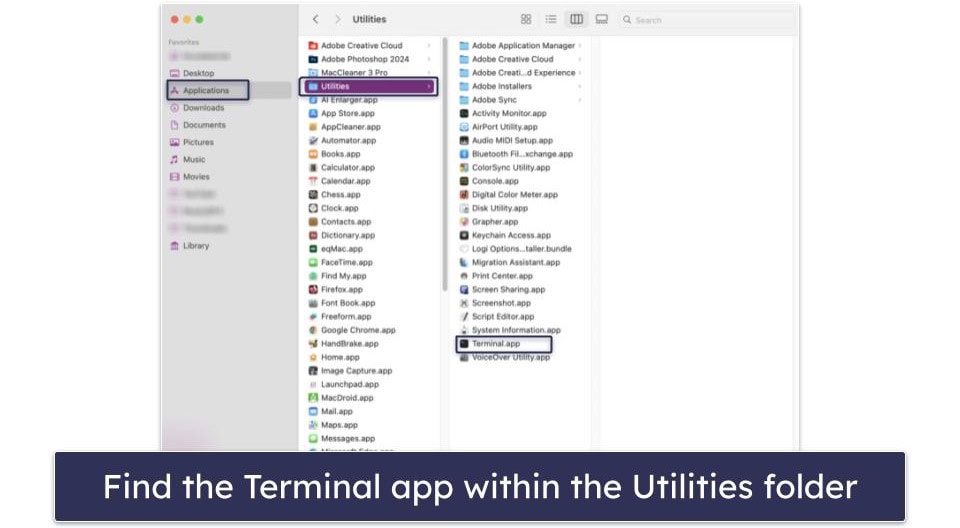Select the Digital Color Meter.app icon
This screenshot has width=960, height=528.
pos(464,194)
